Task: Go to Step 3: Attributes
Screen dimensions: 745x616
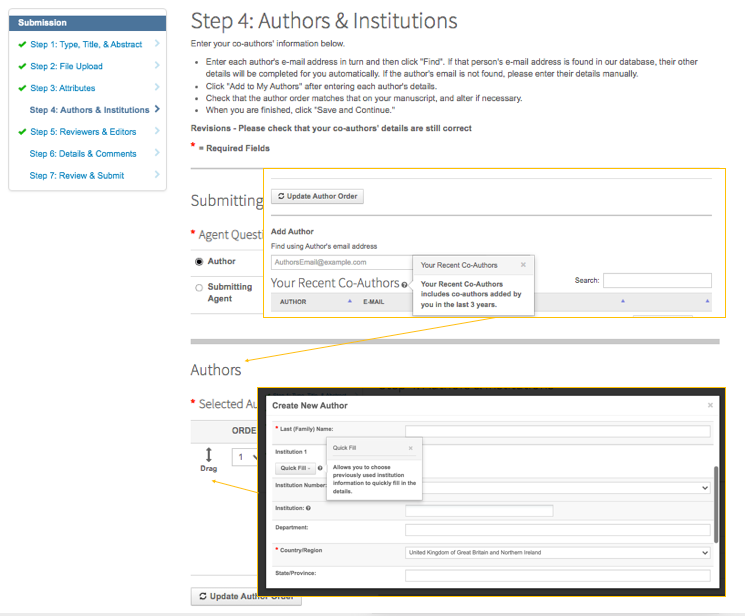Action: point(63,88)
